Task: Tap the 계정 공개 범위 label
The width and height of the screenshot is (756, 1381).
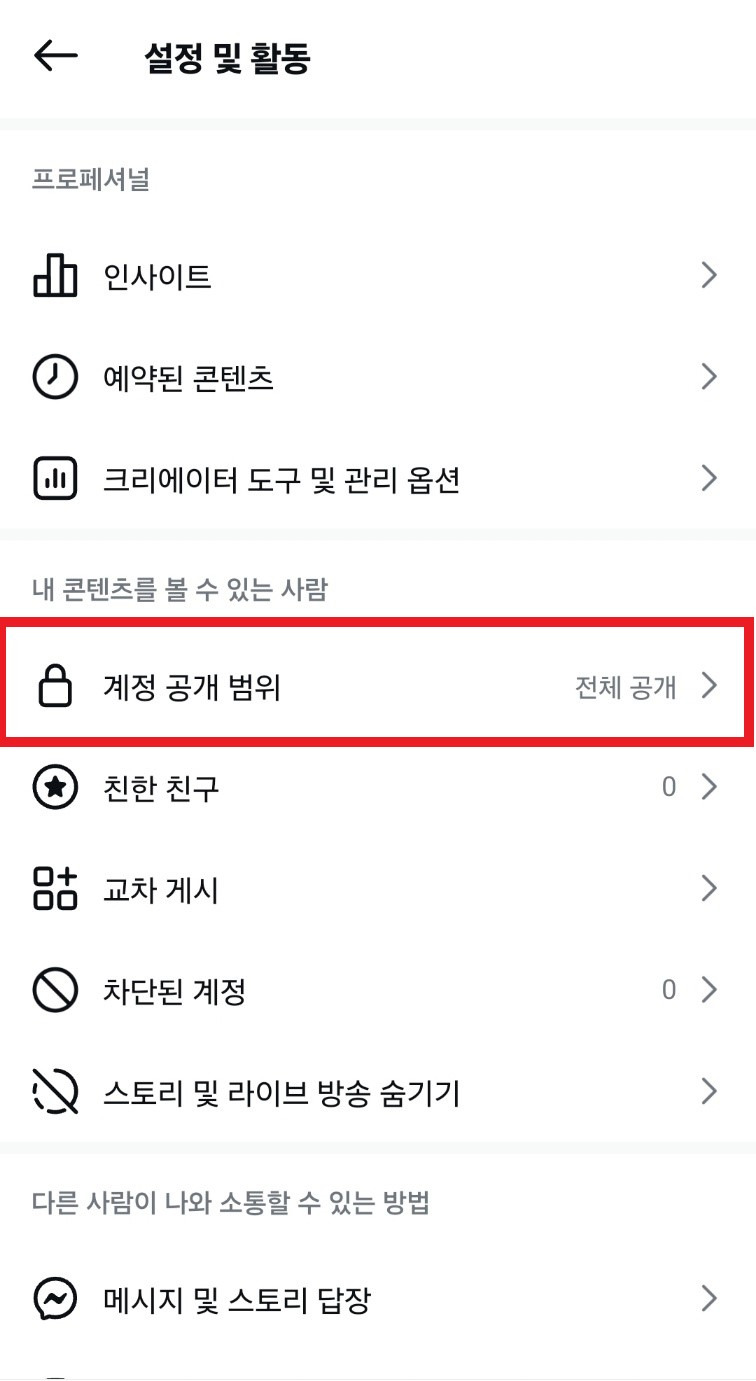Action: [x=192, y=687]
